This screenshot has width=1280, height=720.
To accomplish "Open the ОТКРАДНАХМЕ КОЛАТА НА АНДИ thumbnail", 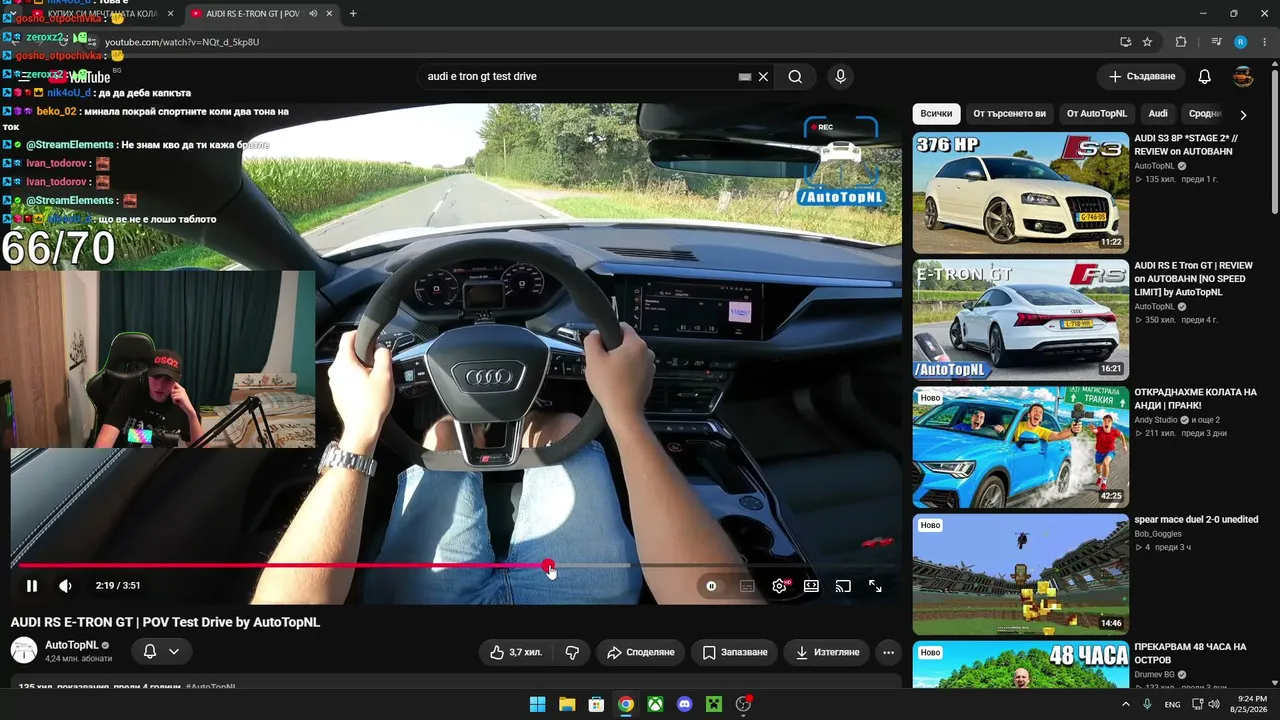I will tap(1021, 447).
